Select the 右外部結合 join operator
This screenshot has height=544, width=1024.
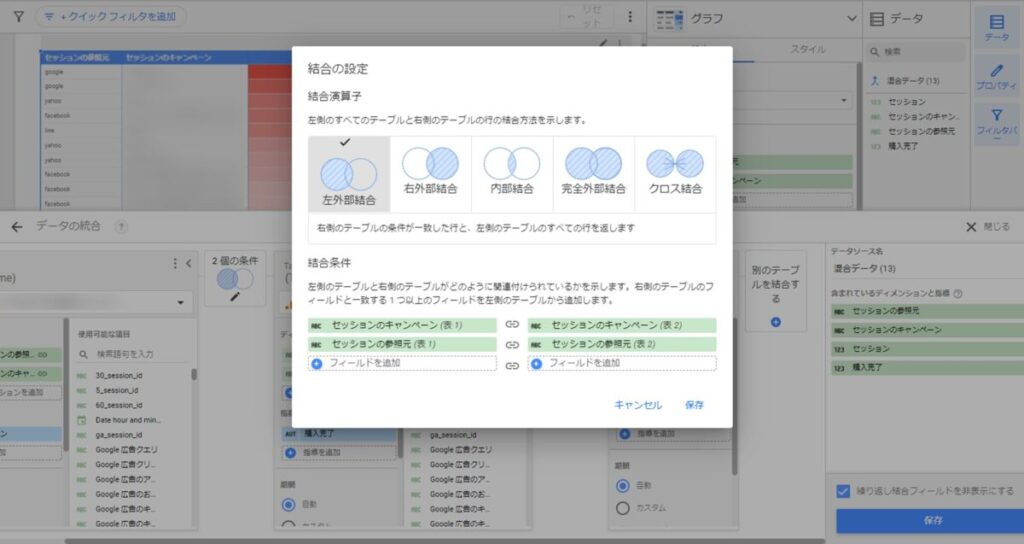click(x=430, y=174)
